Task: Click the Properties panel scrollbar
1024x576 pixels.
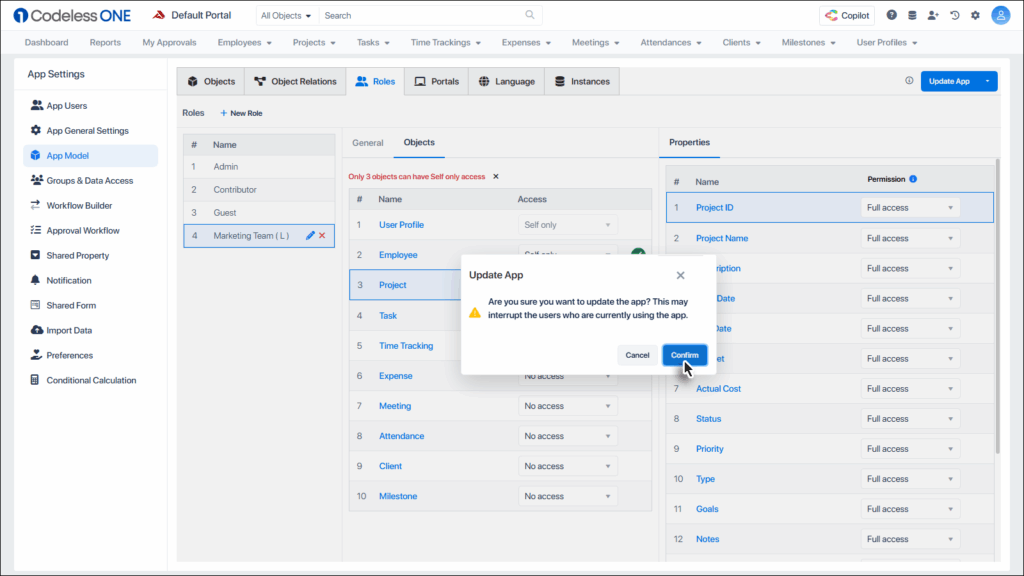Action: 997,306
